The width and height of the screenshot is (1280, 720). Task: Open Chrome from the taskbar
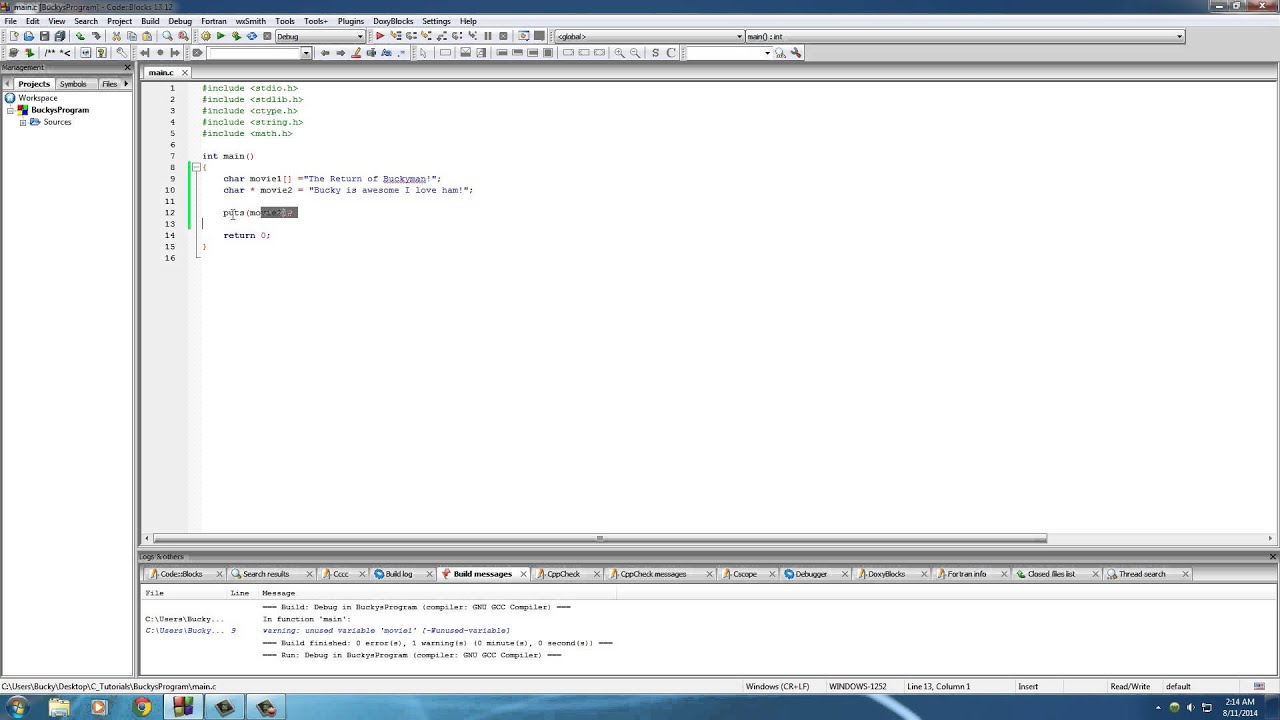(x=142, y=707)
